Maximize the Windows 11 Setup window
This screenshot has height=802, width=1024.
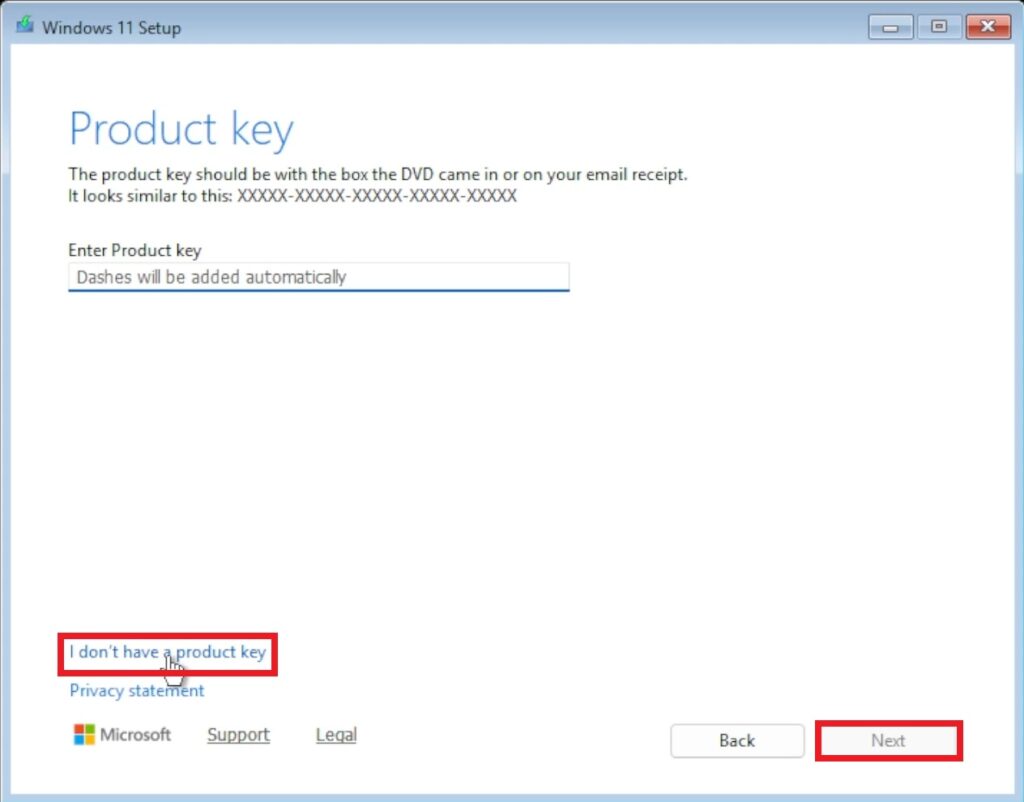(x=939, y=27)
